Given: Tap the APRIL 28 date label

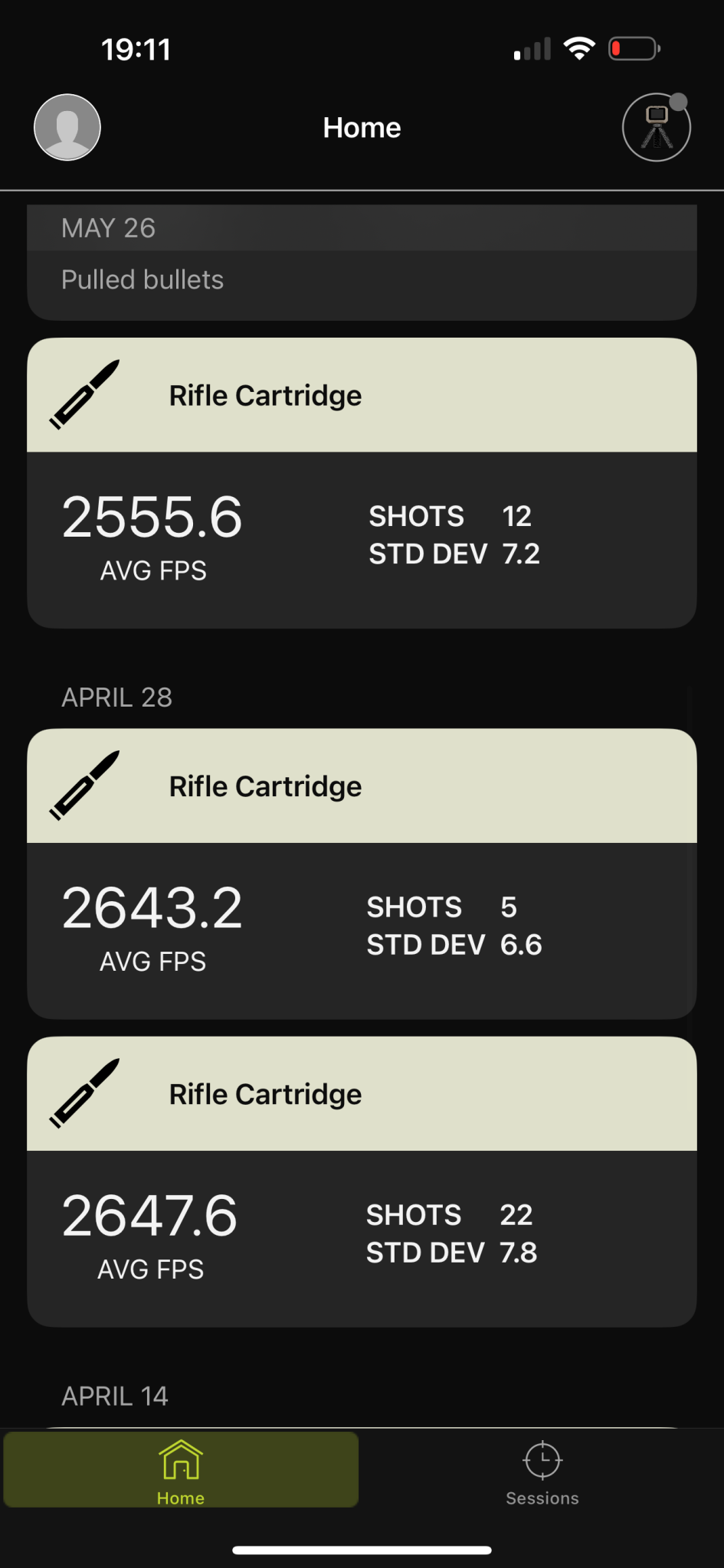Looking at the screenshot, I should tap(116, 697).
